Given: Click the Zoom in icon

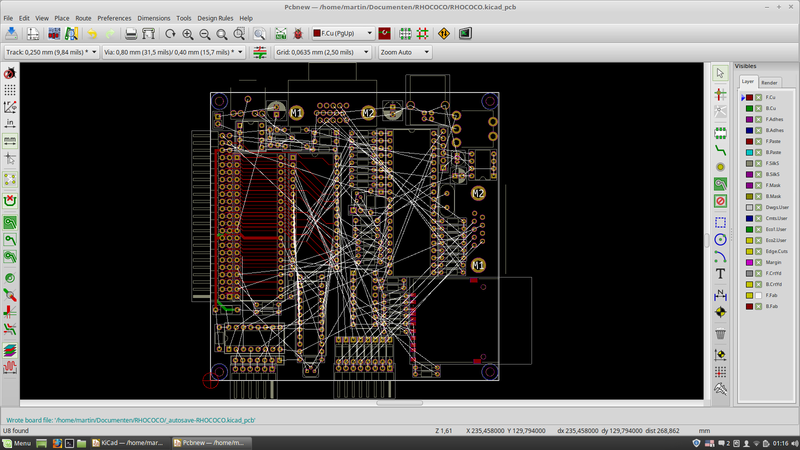Looking at the screenshot, I should (188, 34).
